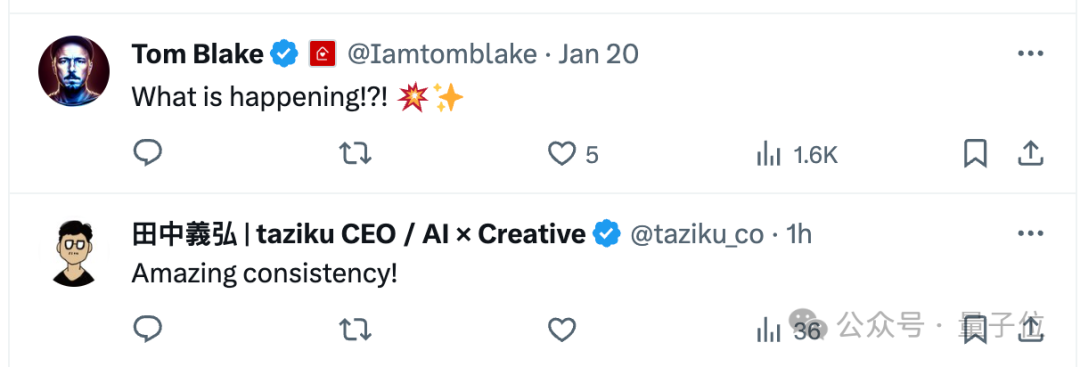View analytics showing 1.6K views
Viewport: 1080px width, 367px height.
tap(796, 154)
